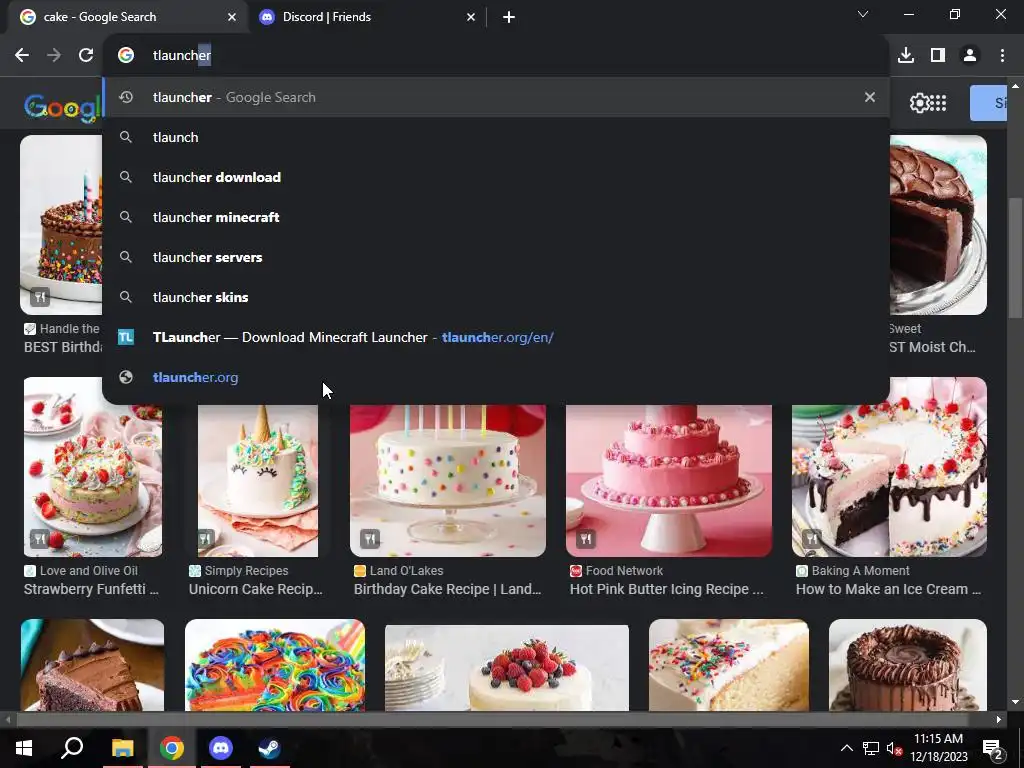
Task: Click the network status tray icon
Action: [871, 748]
